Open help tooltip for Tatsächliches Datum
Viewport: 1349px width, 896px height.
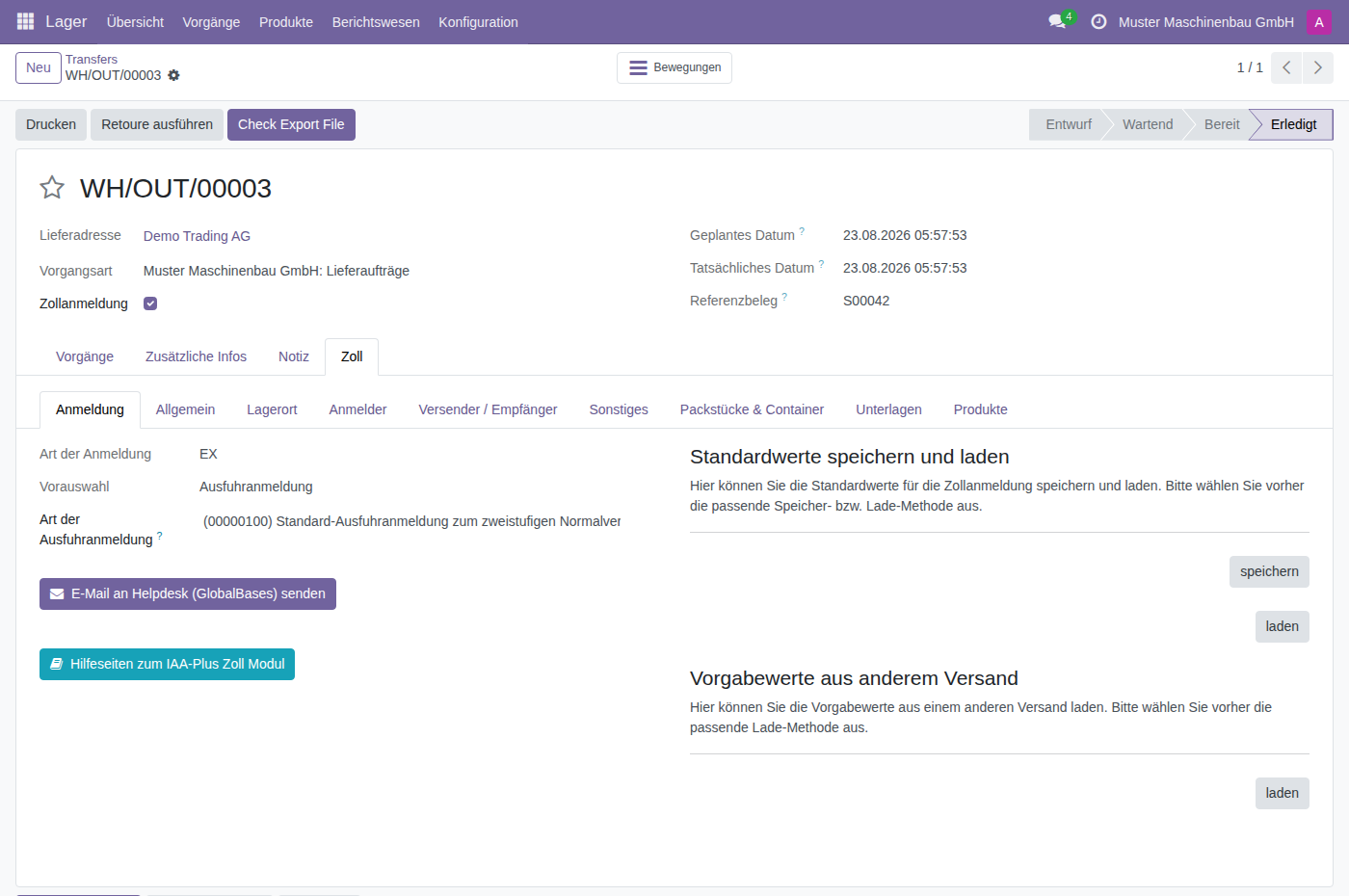[821, 264]
